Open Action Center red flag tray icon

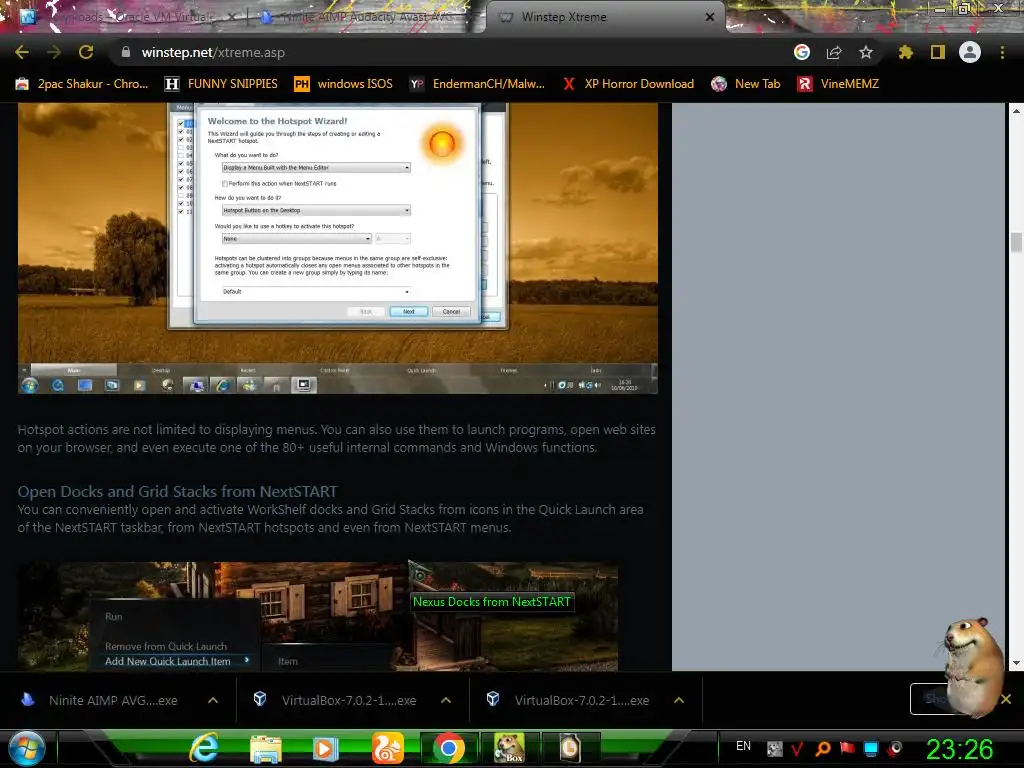(x=847, y=748)
